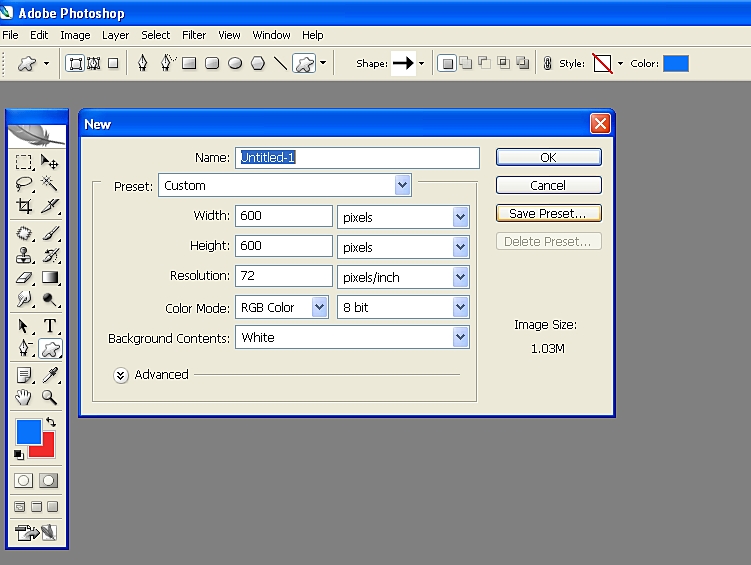Select the Pen tool in toolbox
The height and width of the screenshot is (565, 751).
click(24, 348)
